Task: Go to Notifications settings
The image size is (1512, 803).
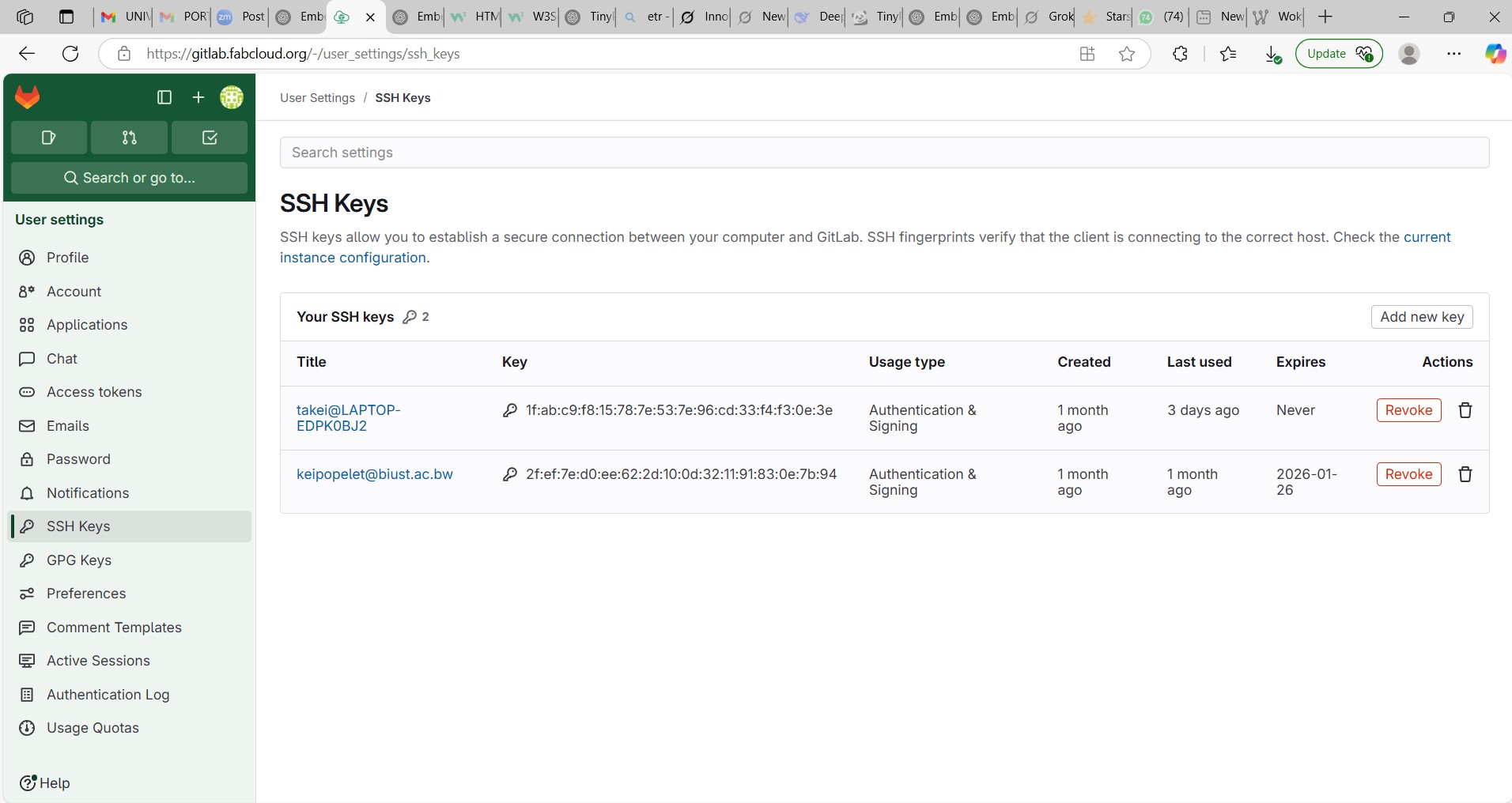Action: coord(130,493)
